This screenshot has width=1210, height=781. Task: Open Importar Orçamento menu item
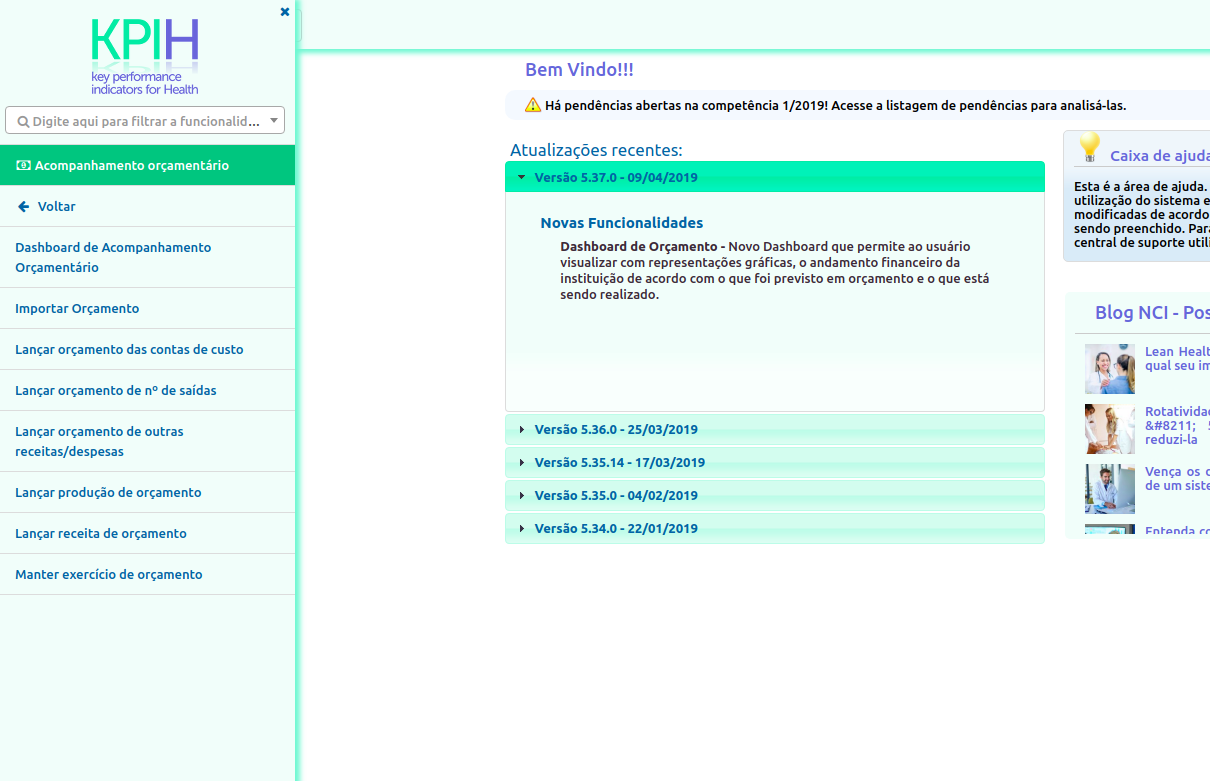tap(147, 308)
